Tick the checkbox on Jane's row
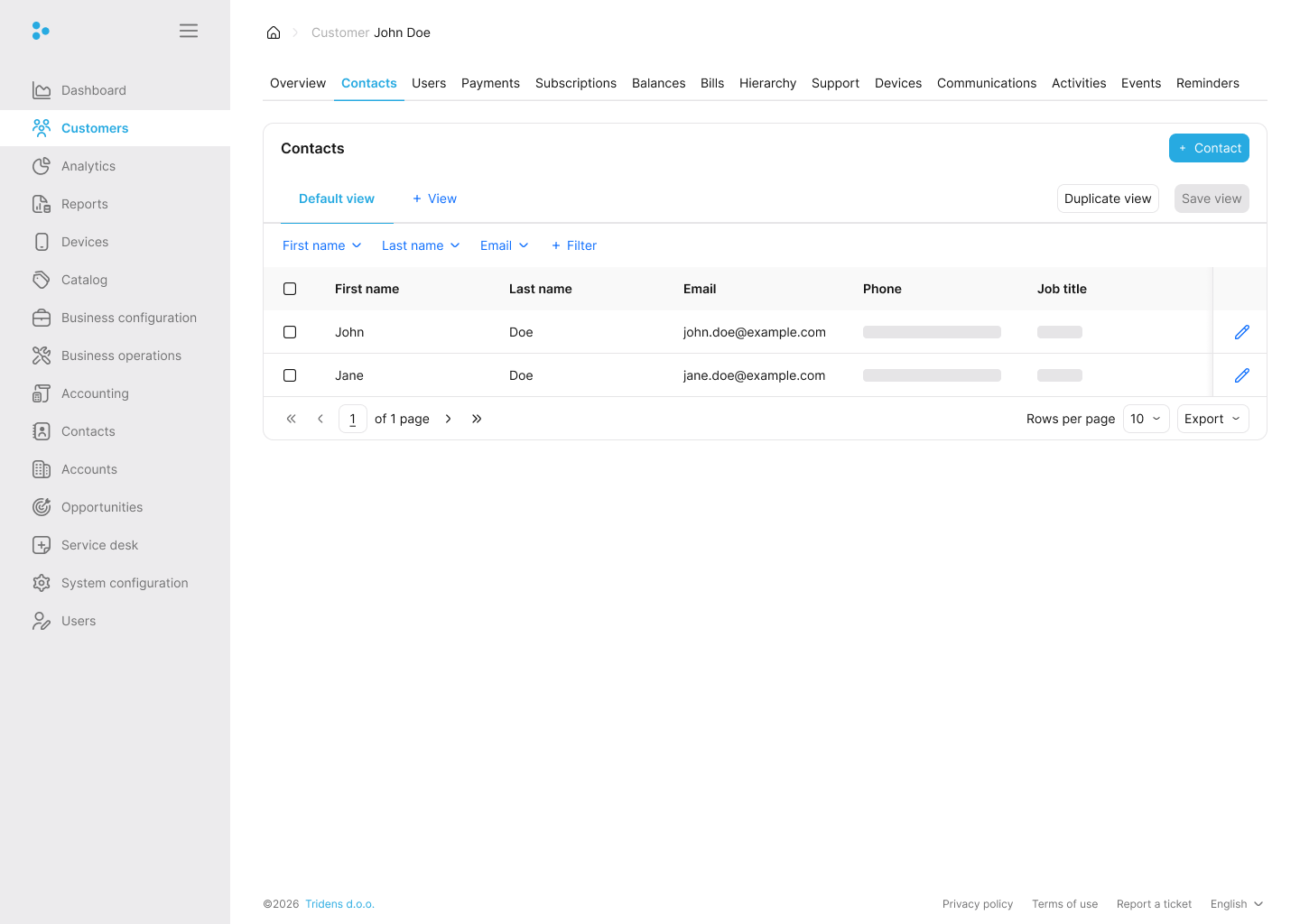1300x924 pixels. point(290,375)
